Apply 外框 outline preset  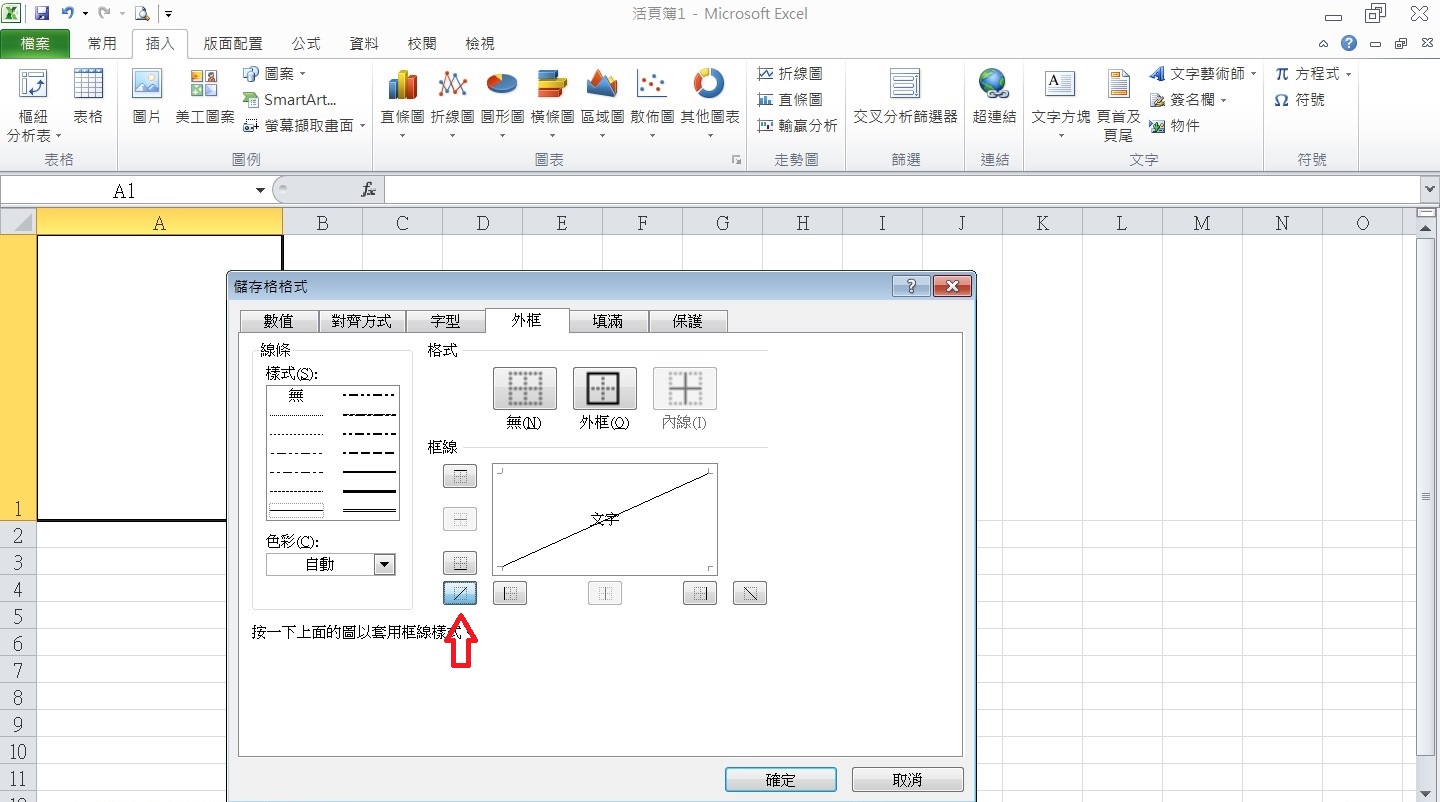click(x=605, y=389)
